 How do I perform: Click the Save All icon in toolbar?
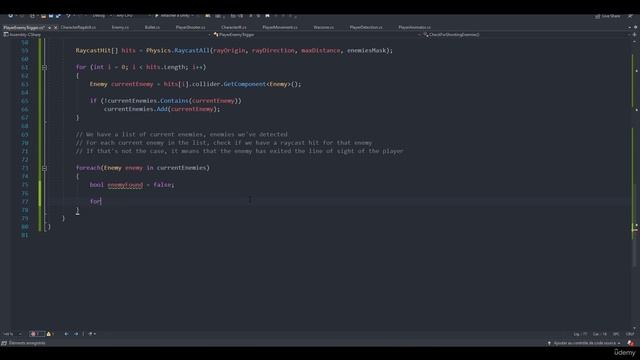pos(58,16)
